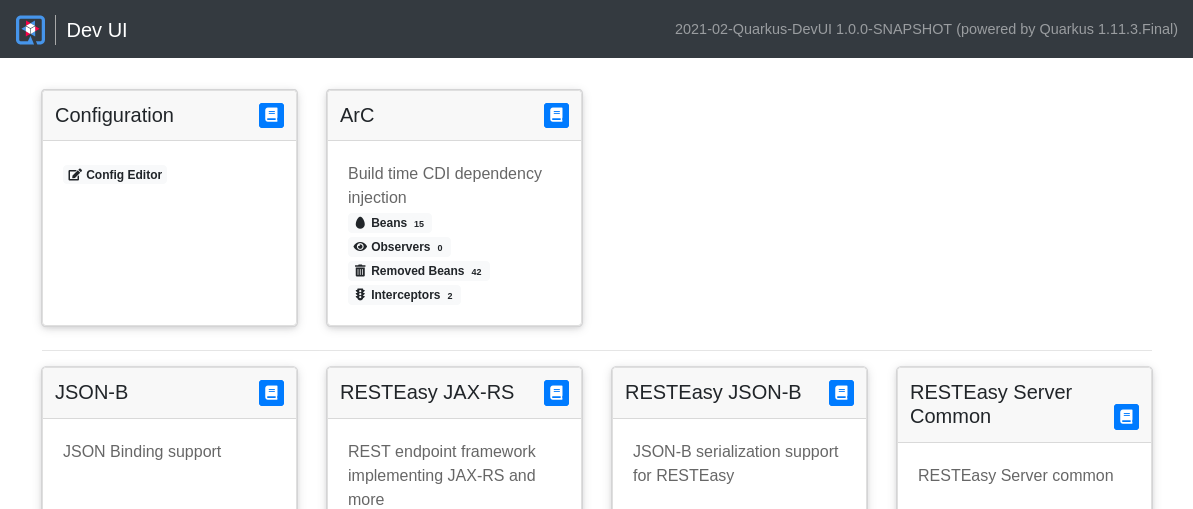Click the Removed Beans trash icon

[361, 271]
